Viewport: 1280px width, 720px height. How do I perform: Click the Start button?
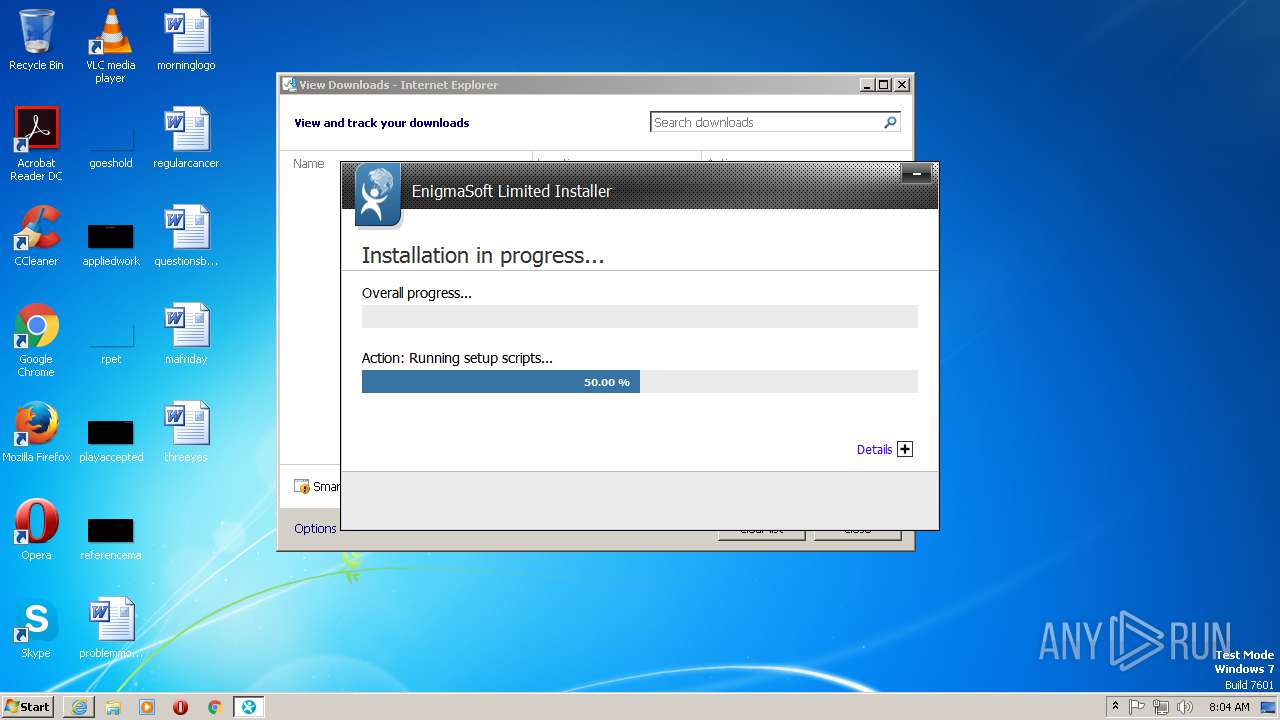click(x=28, y=707)
